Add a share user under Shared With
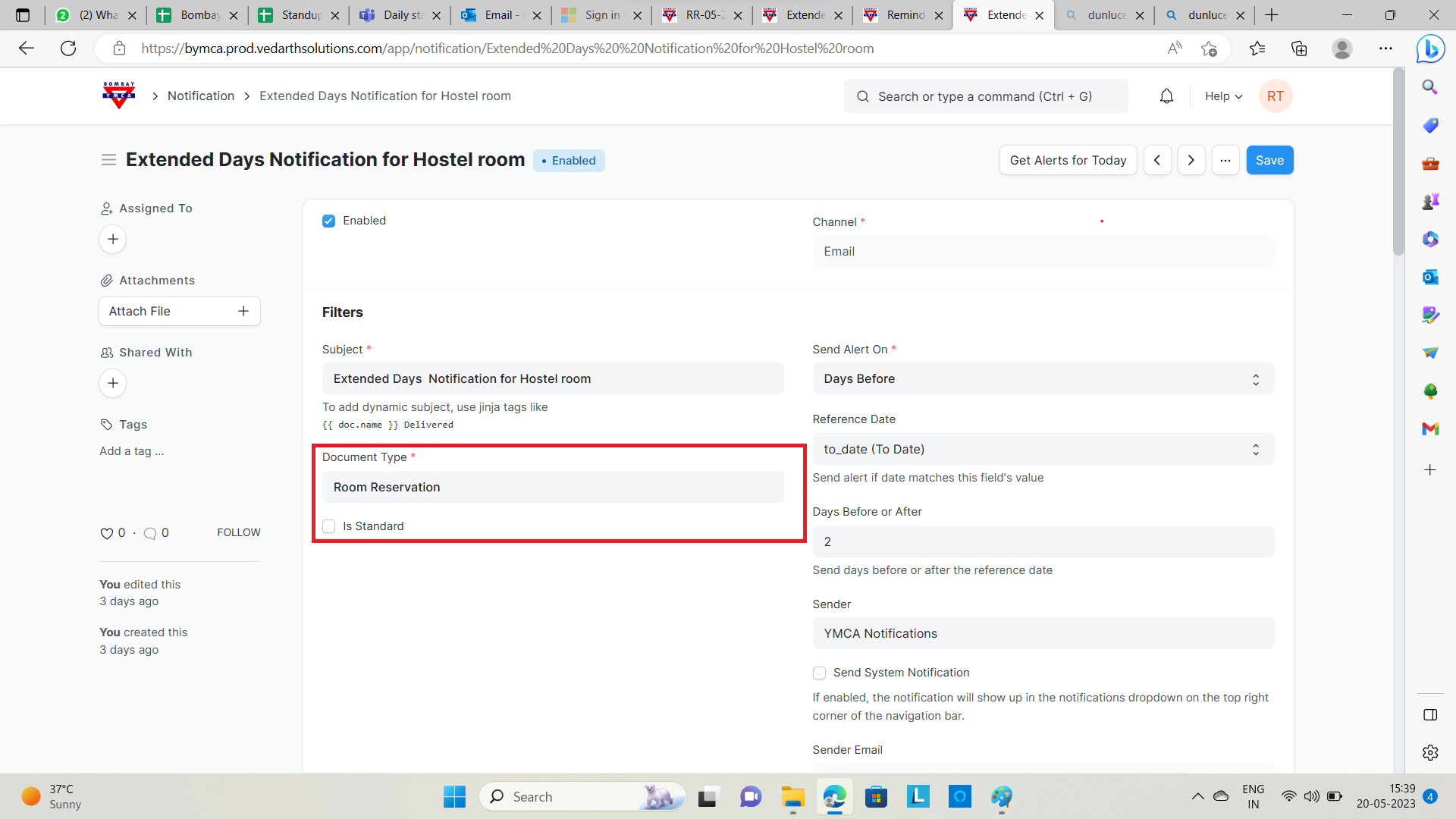Image resolution: width=1456 pixels, height=819 pixels. point(113,384)
